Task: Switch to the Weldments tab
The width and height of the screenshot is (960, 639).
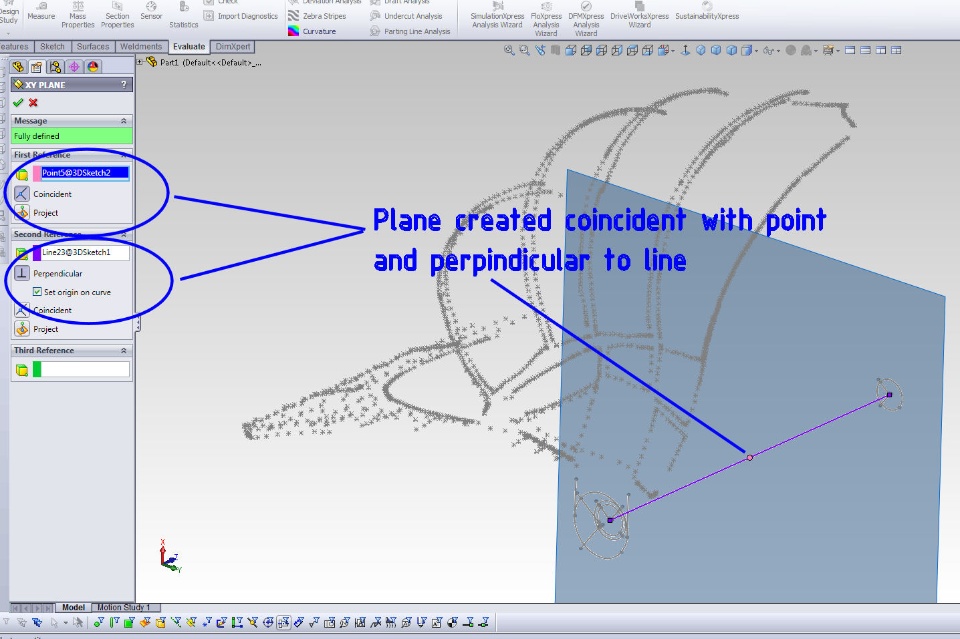Action: [x=141, y=47]
